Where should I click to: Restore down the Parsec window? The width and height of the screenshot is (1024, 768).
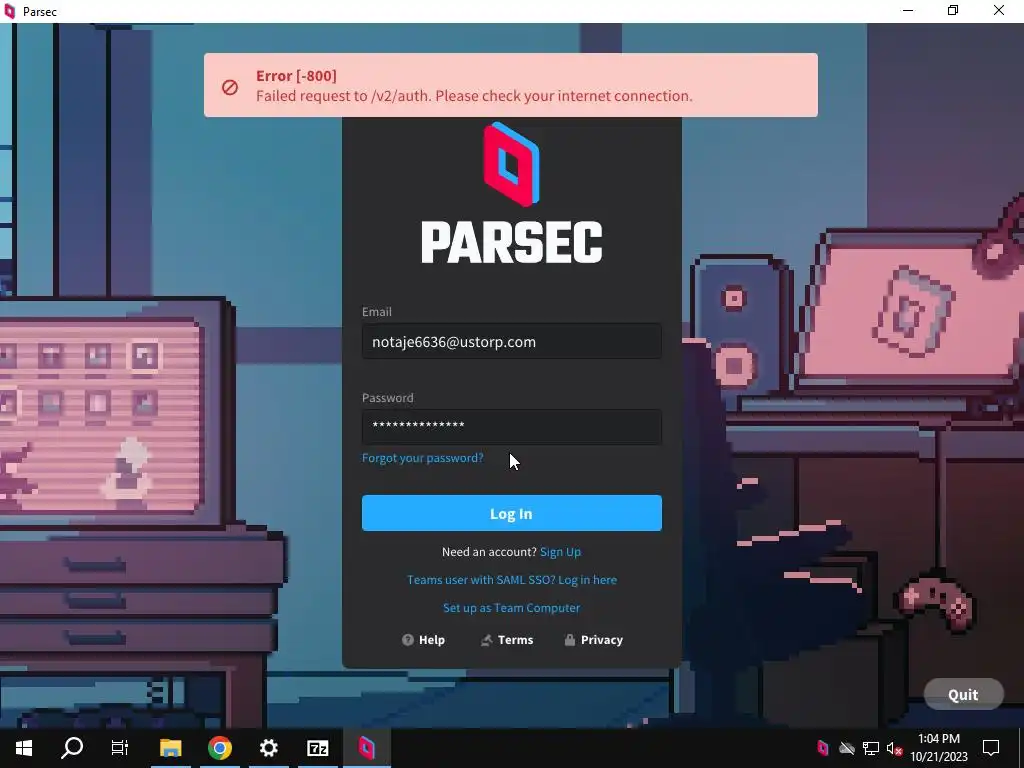(x=953, y=10)
